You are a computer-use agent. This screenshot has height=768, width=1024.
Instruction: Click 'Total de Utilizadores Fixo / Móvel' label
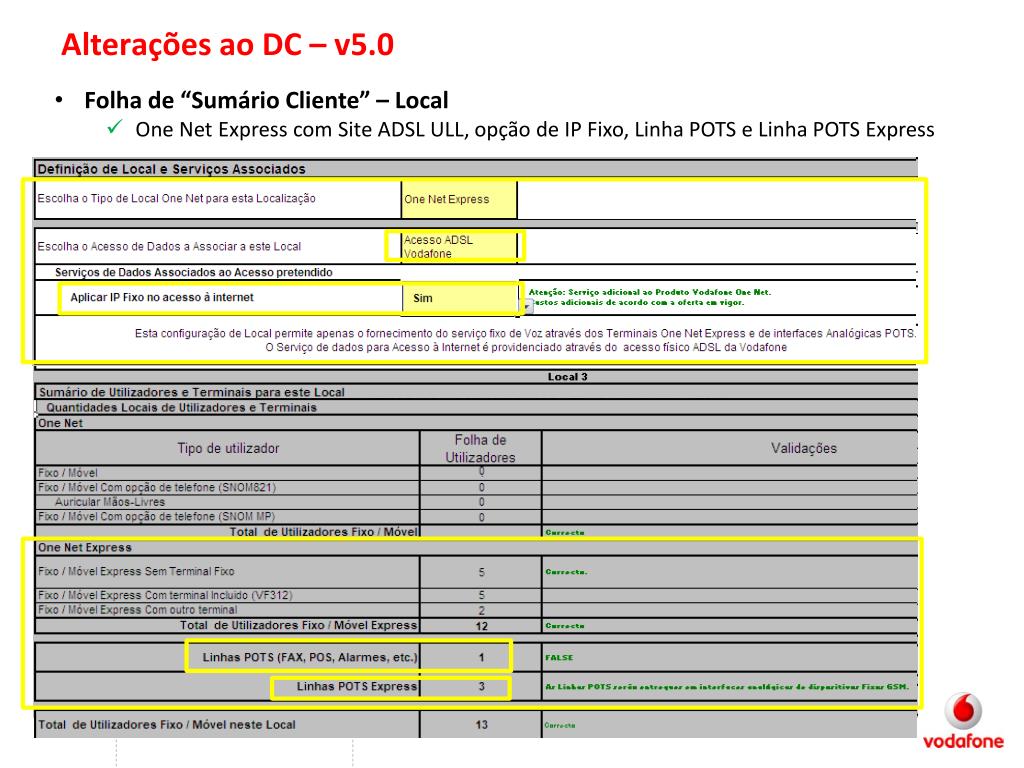(x=324, y=532)
